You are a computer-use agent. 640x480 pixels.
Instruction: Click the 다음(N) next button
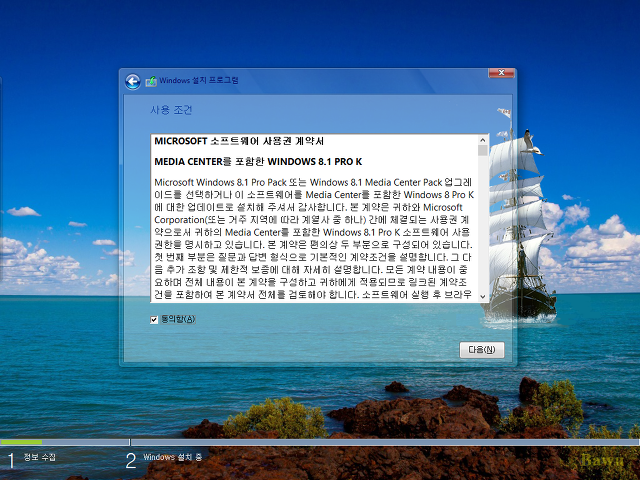click(482, 350)
